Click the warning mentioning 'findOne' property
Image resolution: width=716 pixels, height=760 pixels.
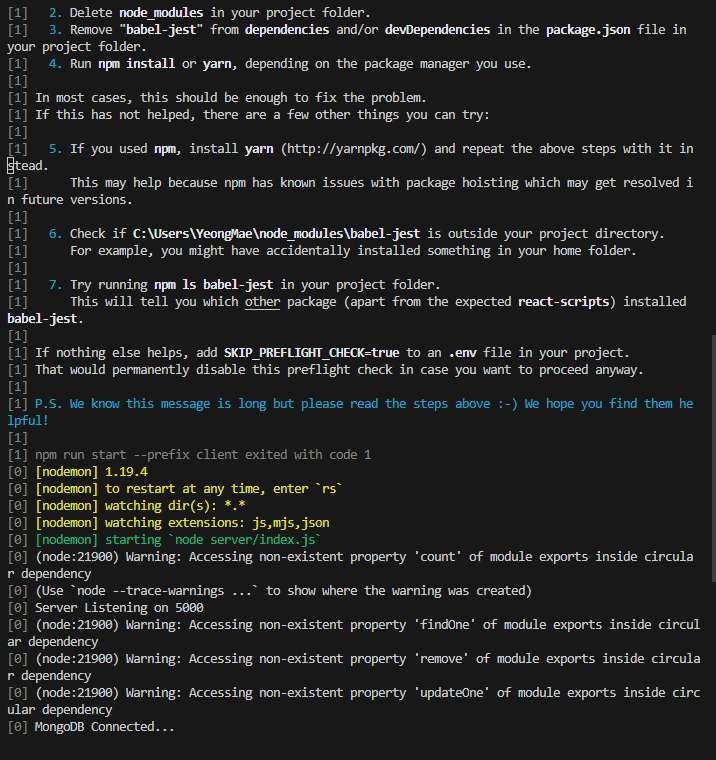click(x=354, y=633)
